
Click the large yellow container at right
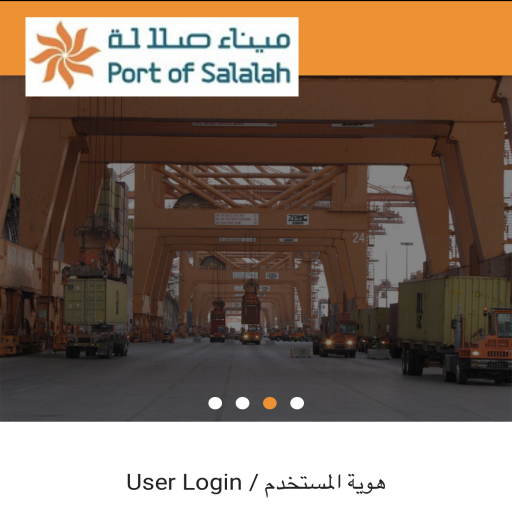455,311
